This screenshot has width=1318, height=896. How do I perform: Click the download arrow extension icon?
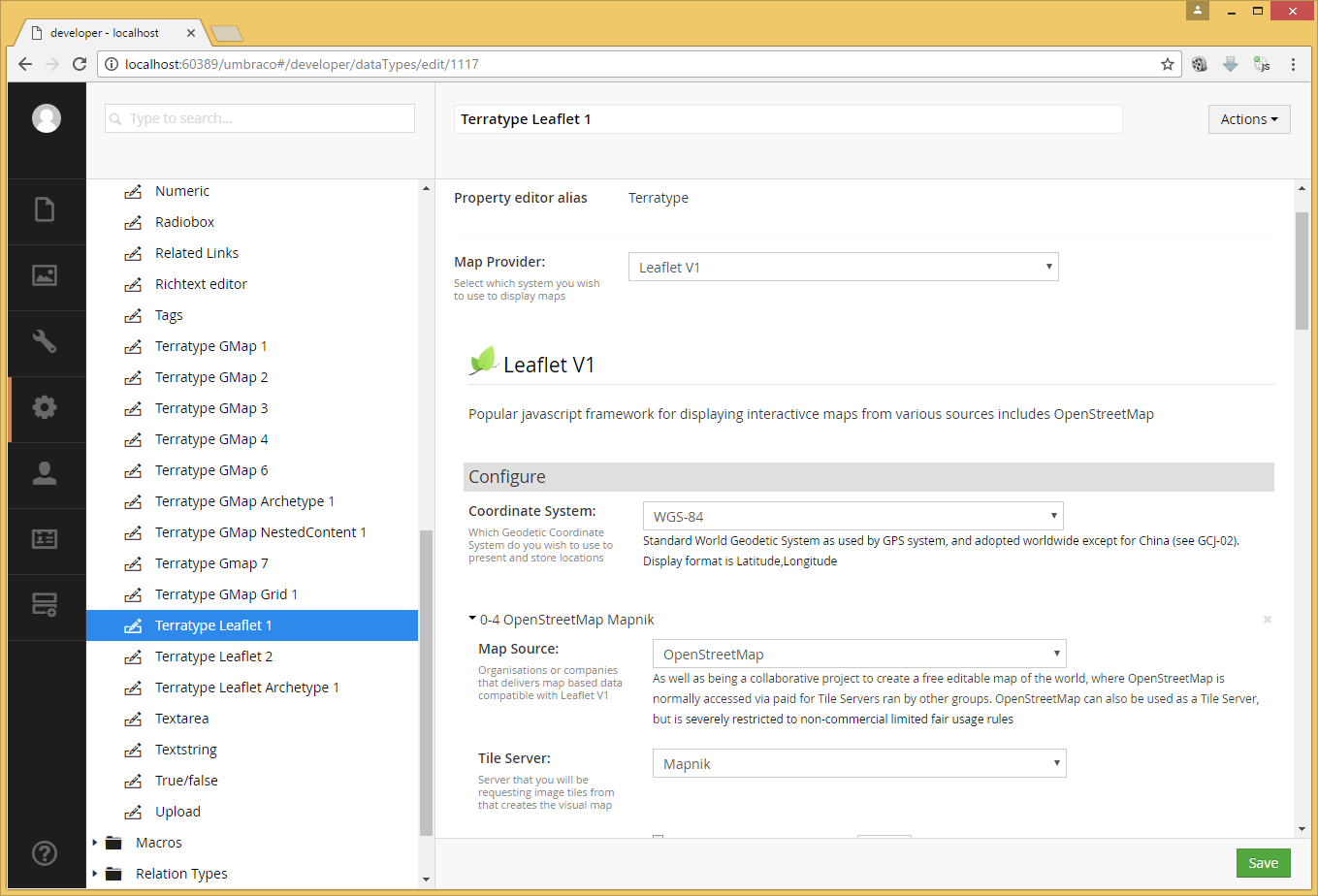click(1231, 65)
